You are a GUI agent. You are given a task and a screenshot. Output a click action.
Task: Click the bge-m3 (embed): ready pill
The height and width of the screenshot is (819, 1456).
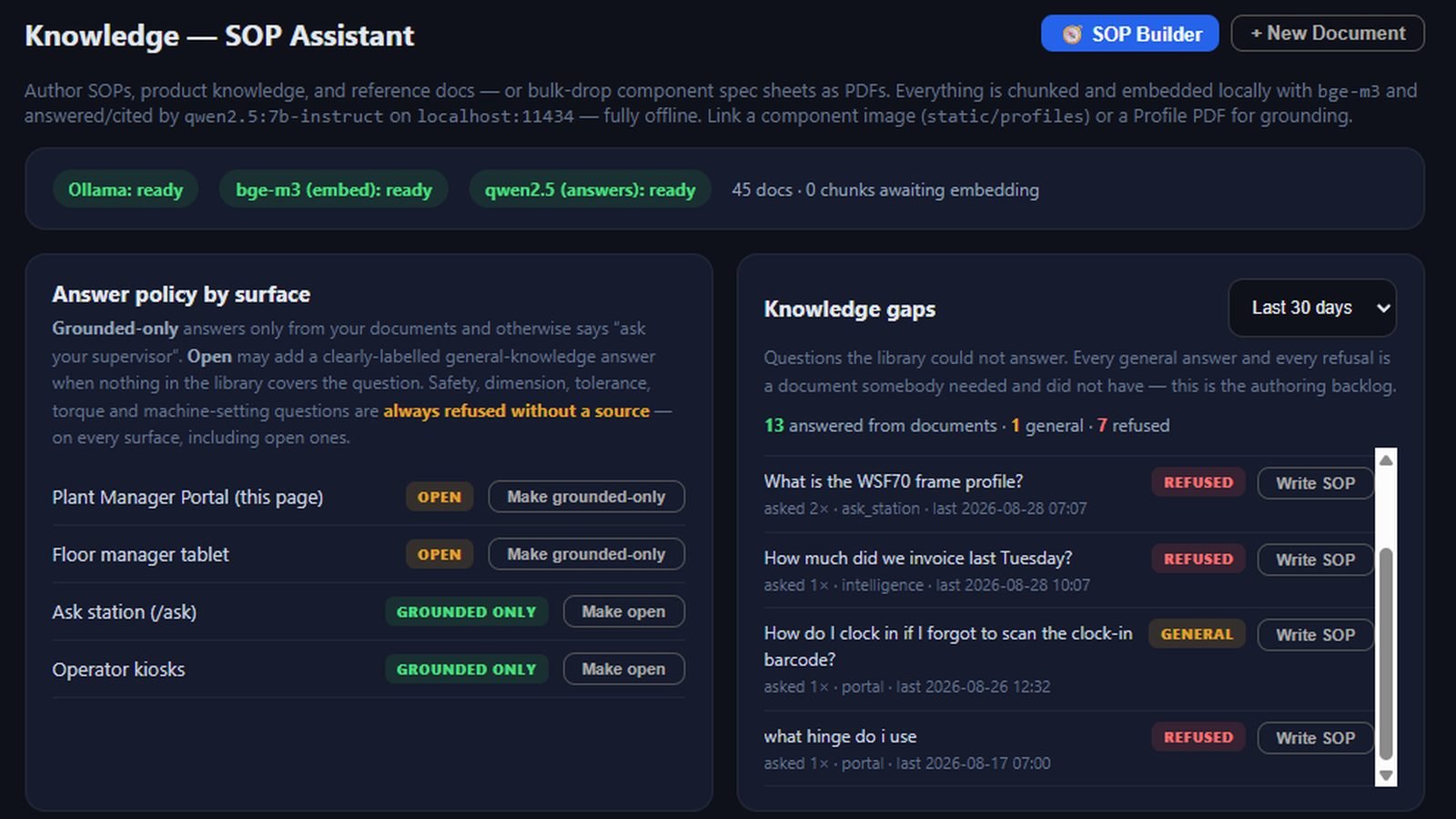pos(334,189)
